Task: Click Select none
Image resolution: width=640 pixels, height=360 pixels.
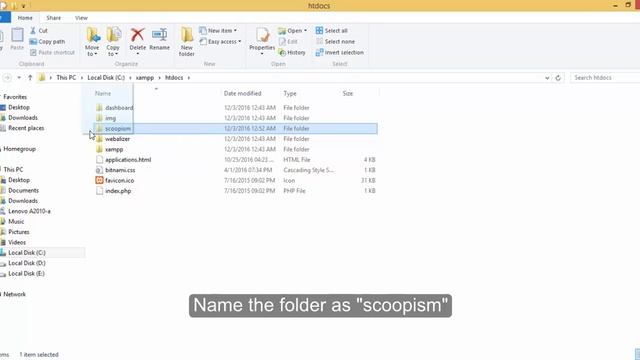Action: [336, 42]
